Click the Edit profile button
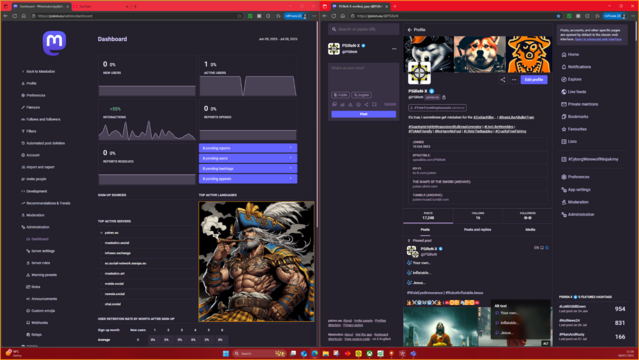The width and height of the screenshot is (639, 360). [534, 80]
